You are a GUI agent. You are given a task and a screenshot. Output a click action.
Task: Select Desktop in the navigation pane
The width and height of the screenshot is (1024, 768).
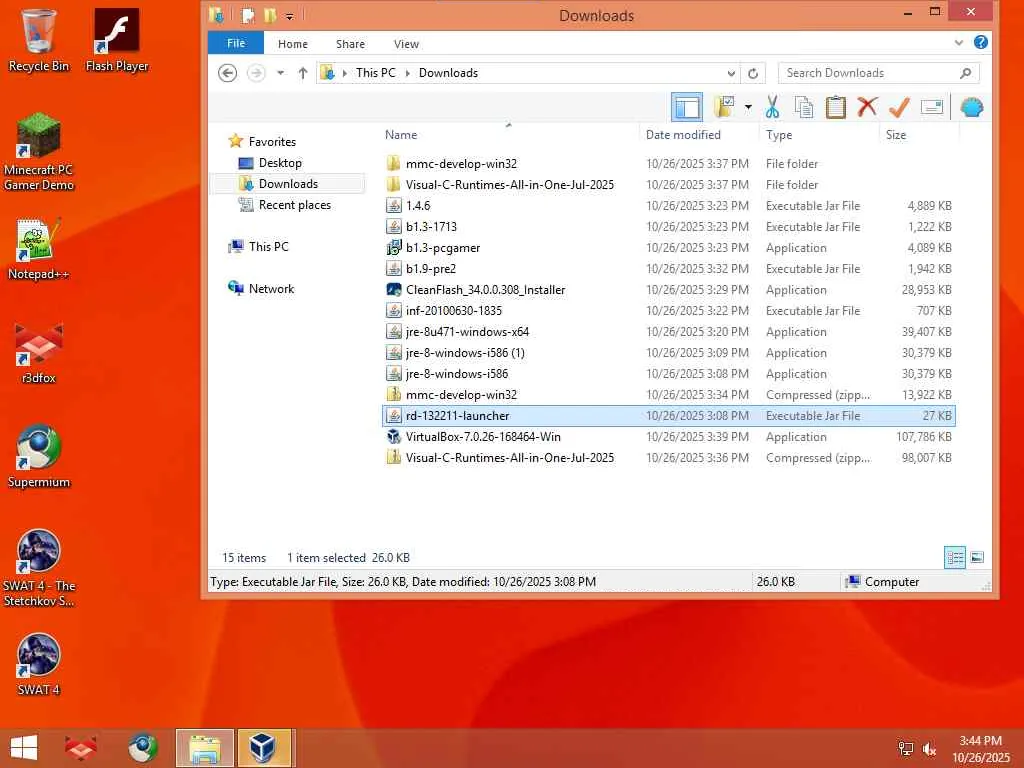(280, 163)
